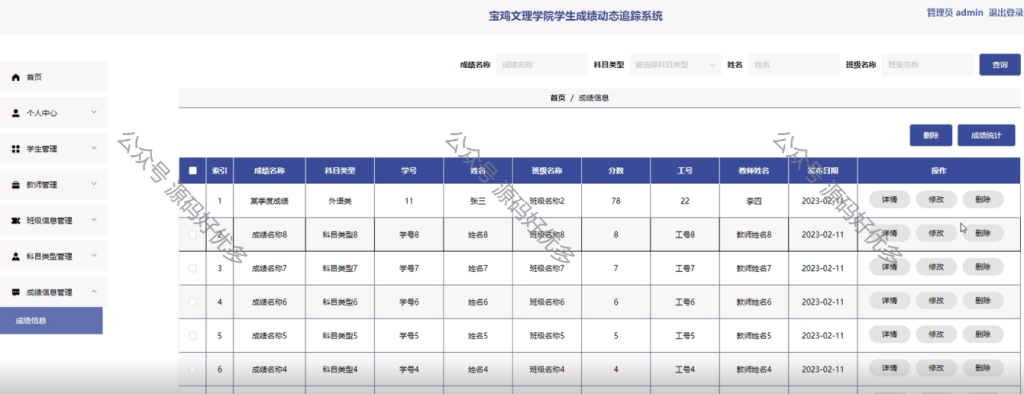Screen dimensions: 1024x394
Task: Open the 学生管理 menu label
Action: tap(41, 150)
